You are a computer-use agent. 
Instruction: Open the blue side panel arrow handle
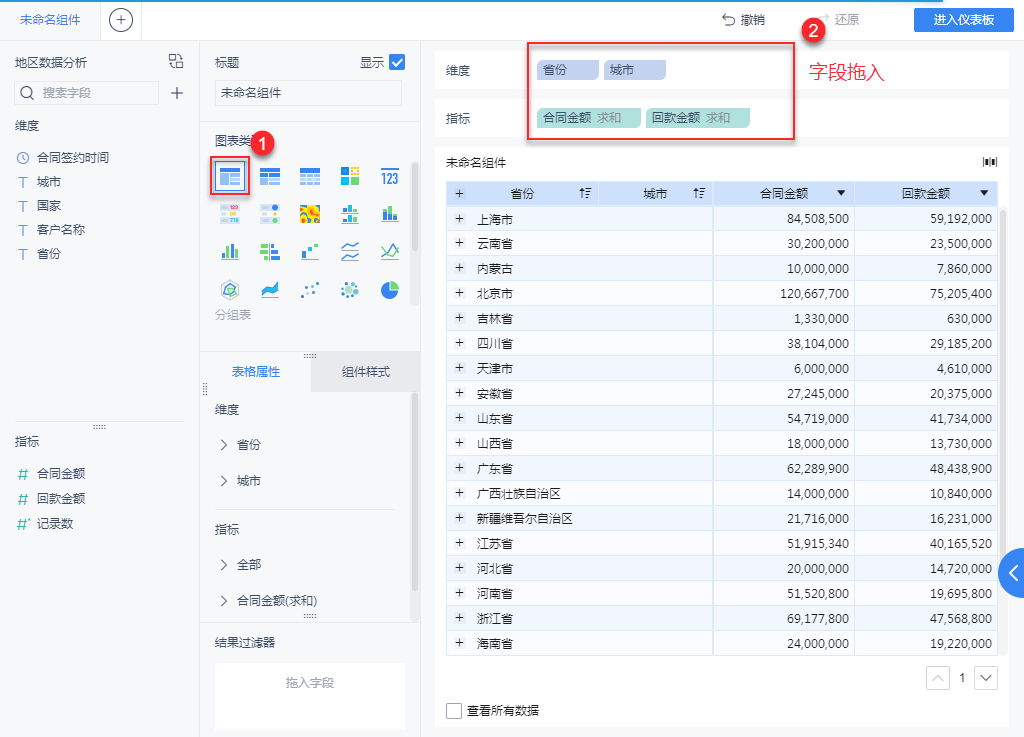pyautogui.click(x=1012, y=573)
